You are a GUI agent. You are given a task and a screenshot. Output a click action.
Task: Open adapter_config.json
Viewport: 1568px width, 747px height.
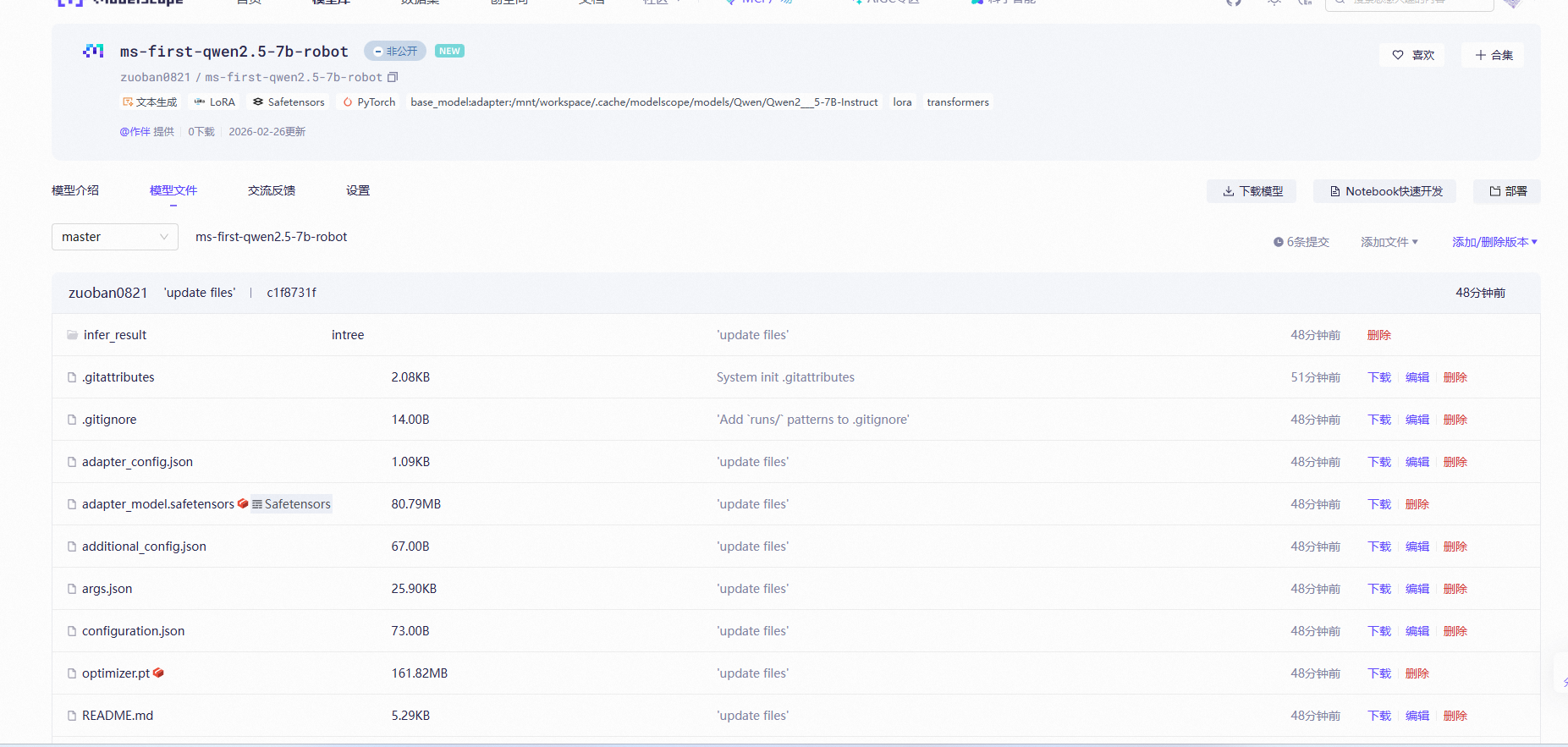click(x=137, y=462)
